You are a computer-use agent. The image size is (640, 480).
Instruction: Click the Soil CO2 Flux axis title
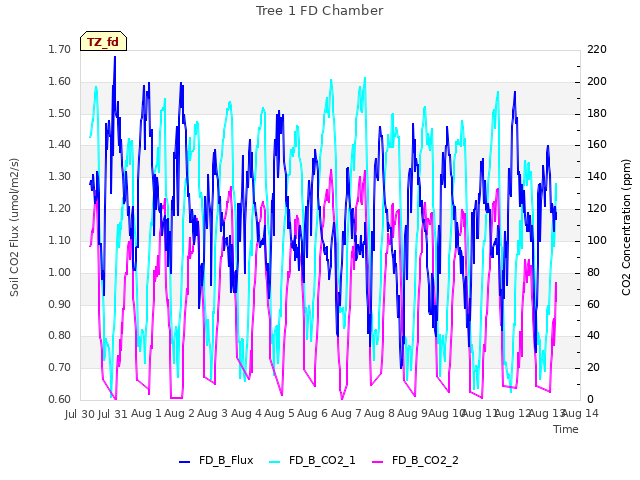[14, 227]
